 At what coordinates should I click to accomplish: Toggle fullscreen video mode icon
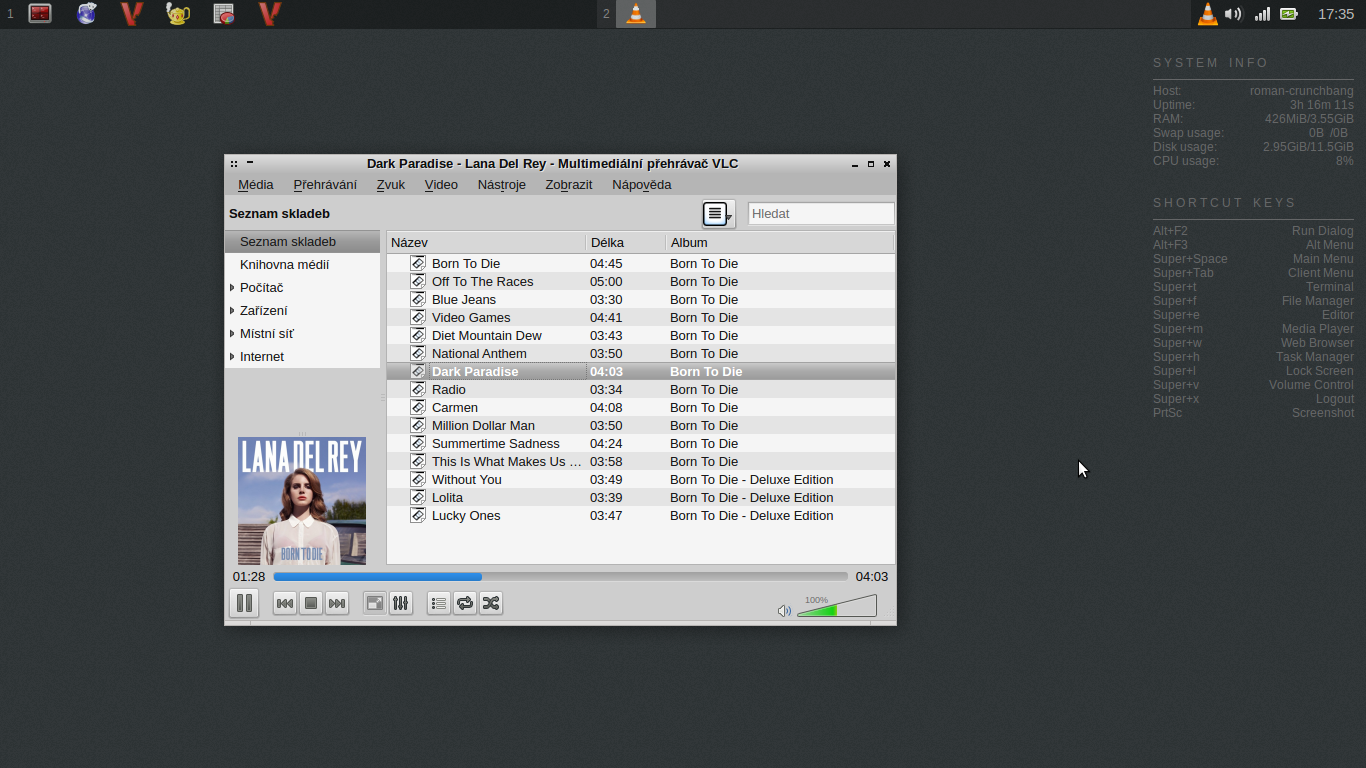click(375, 603)
